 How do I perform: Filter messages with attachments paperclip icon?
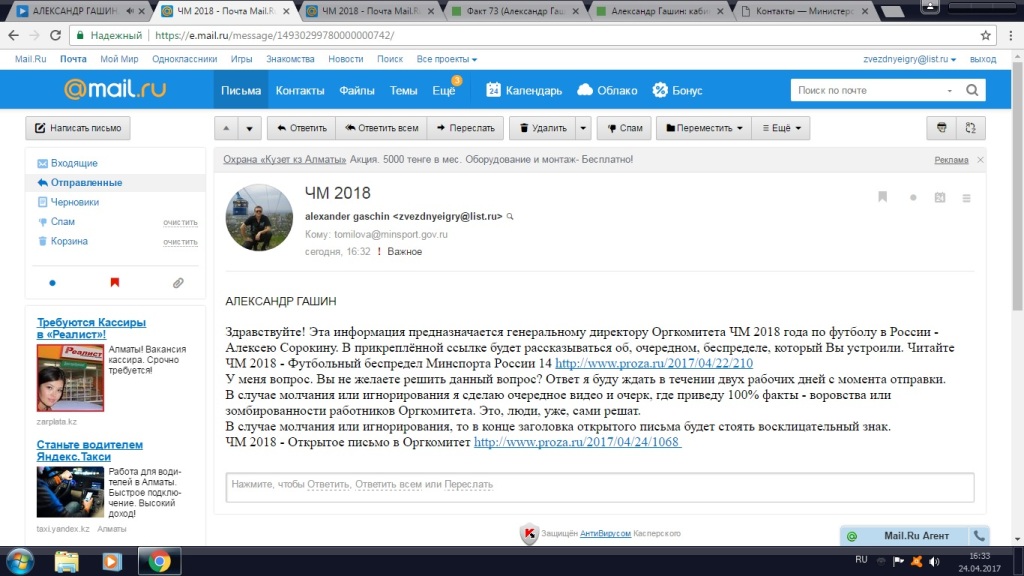coord(178,283)
